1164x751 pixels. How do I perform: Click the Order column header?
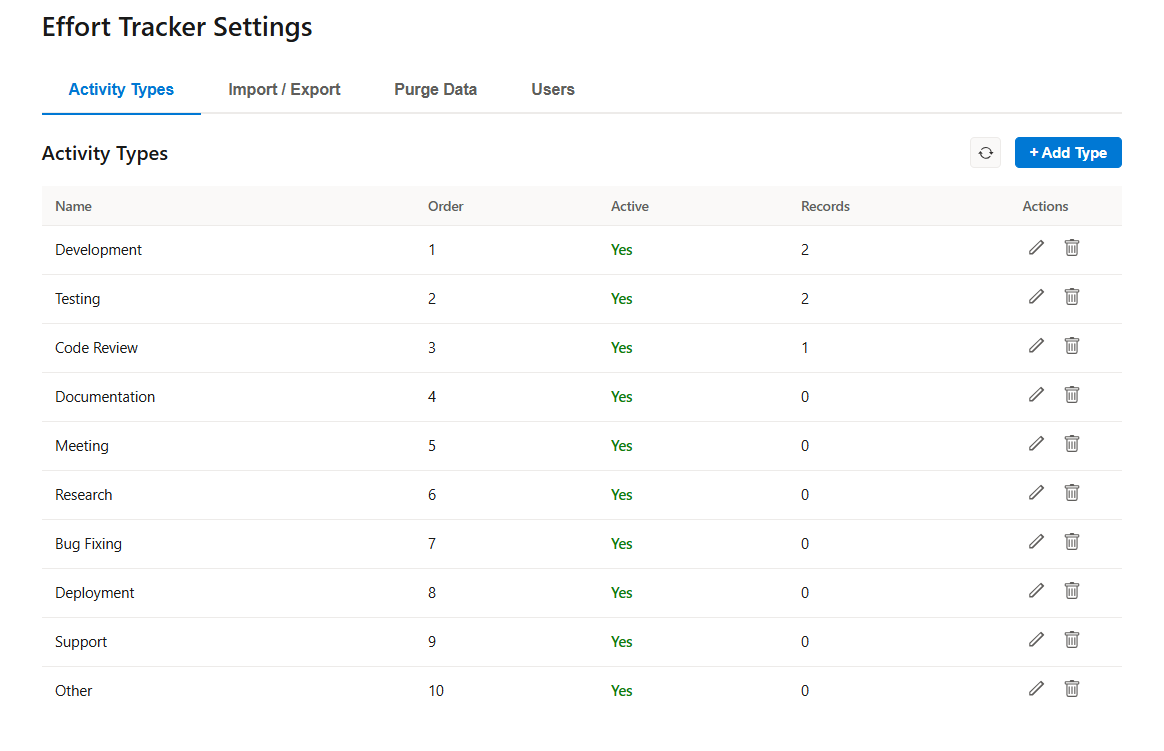tap(445, 206)
